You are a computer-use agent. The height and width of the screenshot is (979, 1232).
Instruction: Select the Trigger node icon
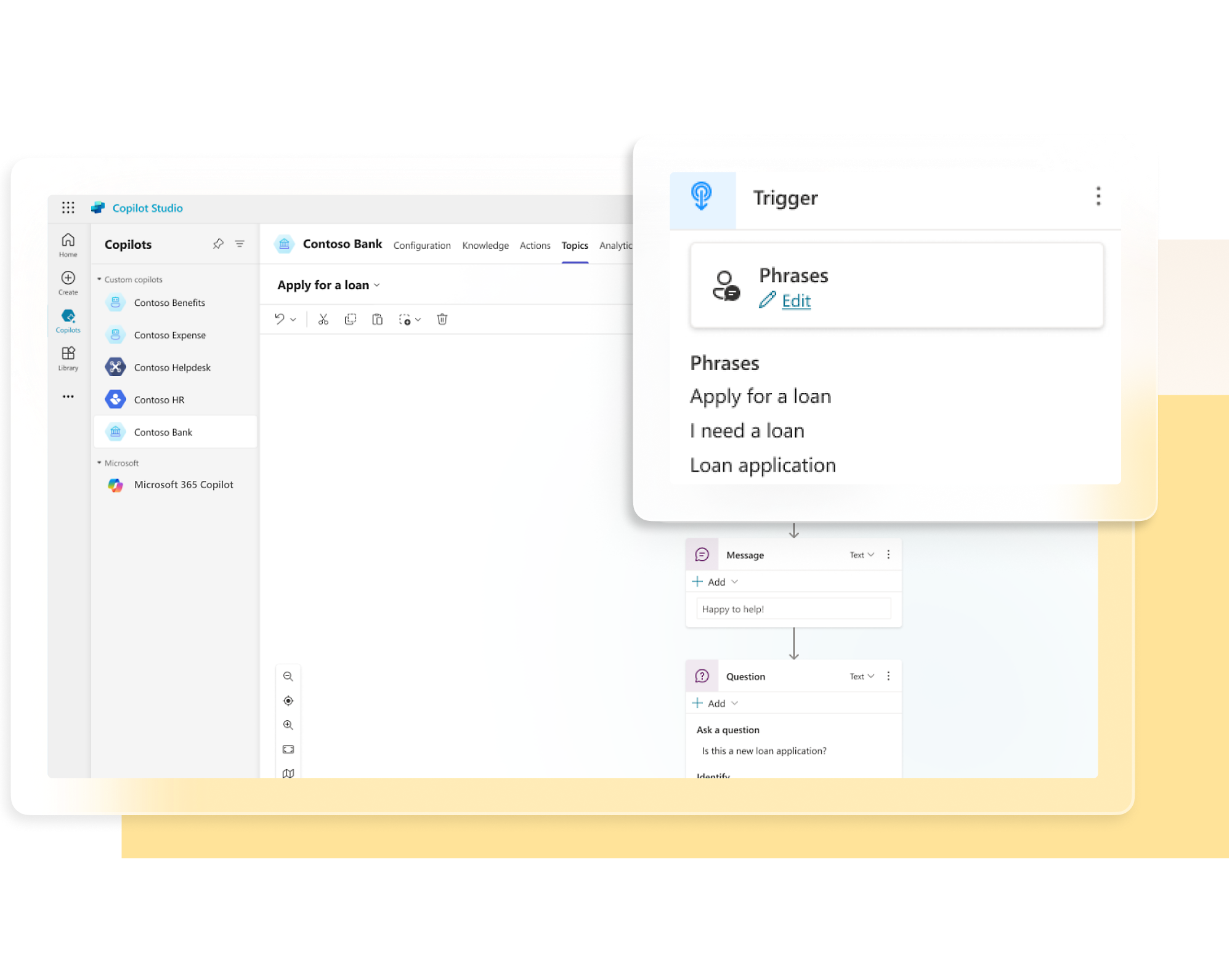click(701, 196)
